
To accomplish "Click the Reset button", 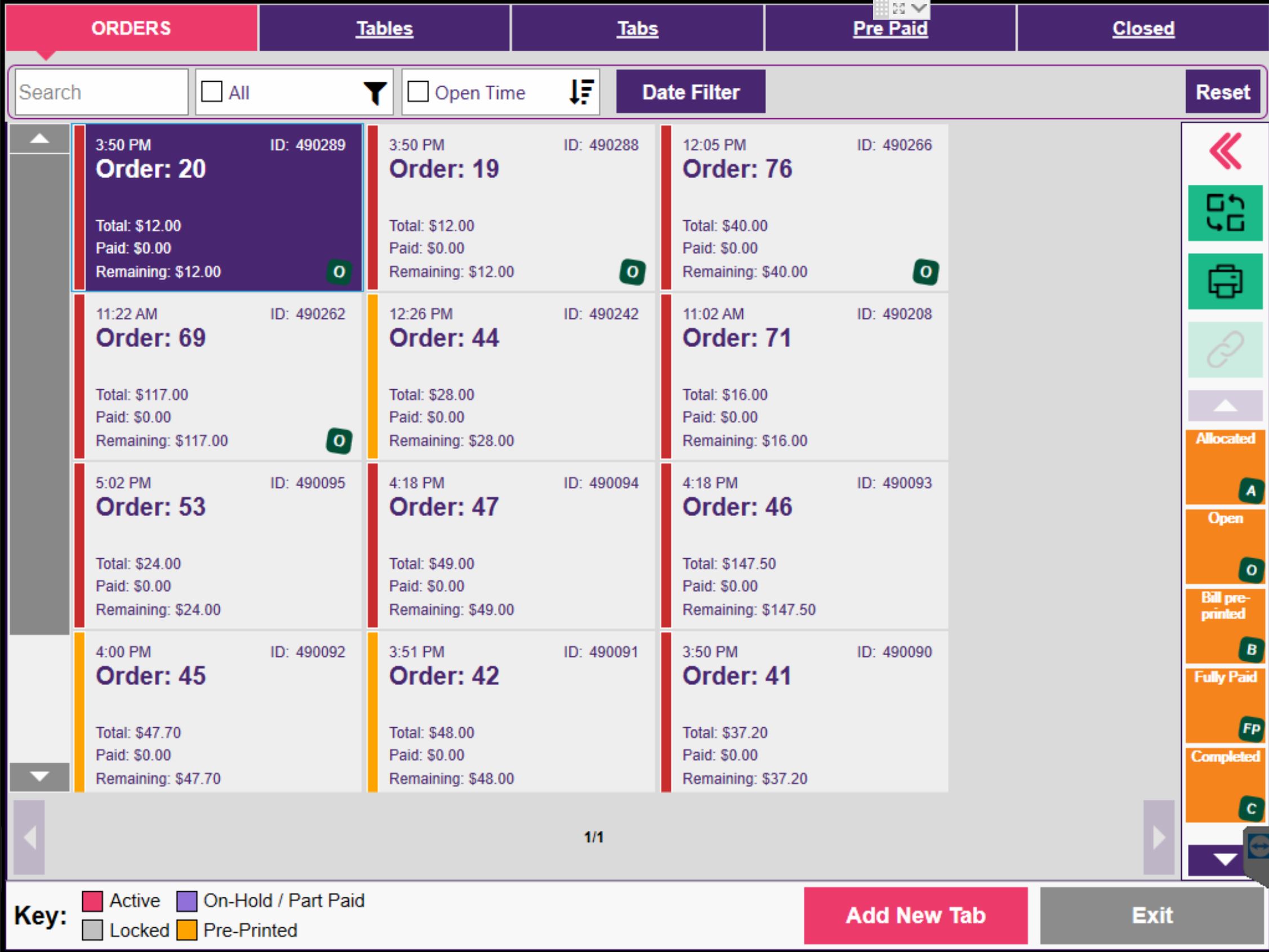I will (1222, 92).
